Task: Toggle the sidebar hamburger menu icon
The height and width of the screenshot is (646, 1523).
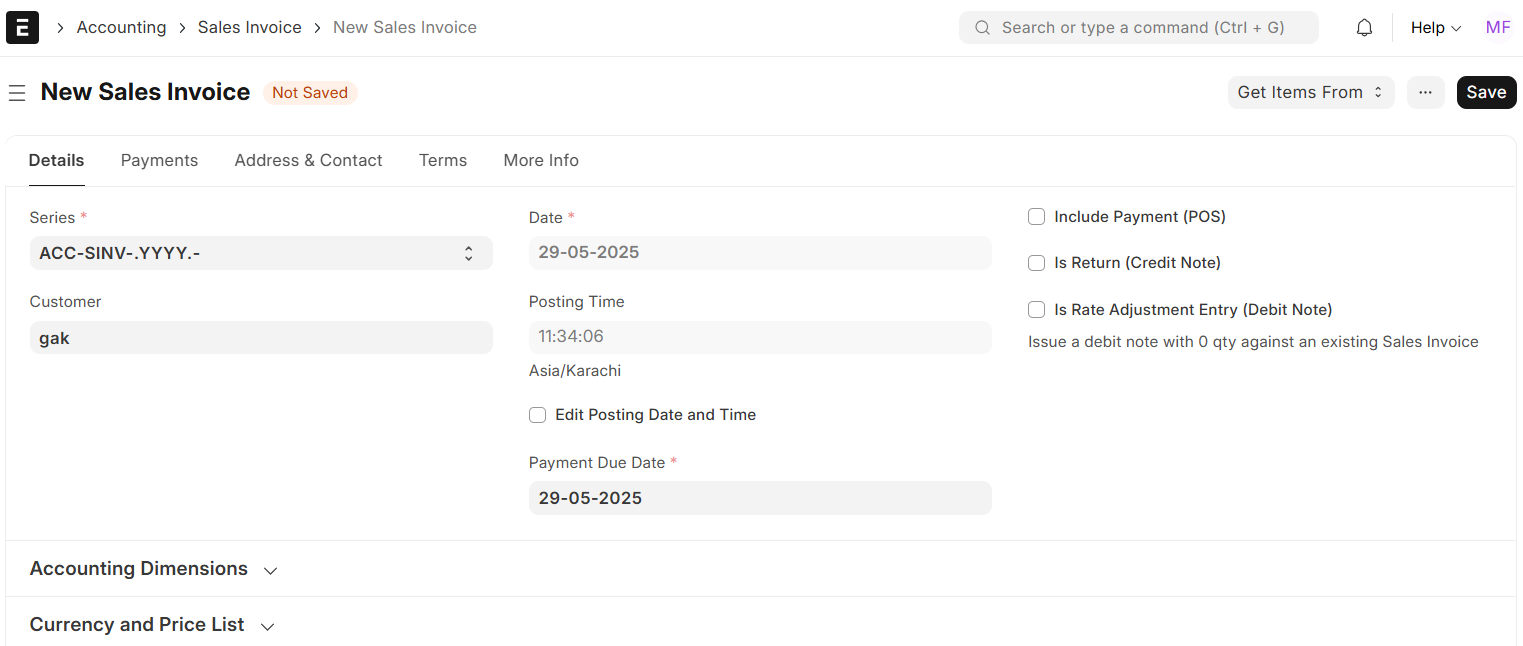Action: (17, 93)
